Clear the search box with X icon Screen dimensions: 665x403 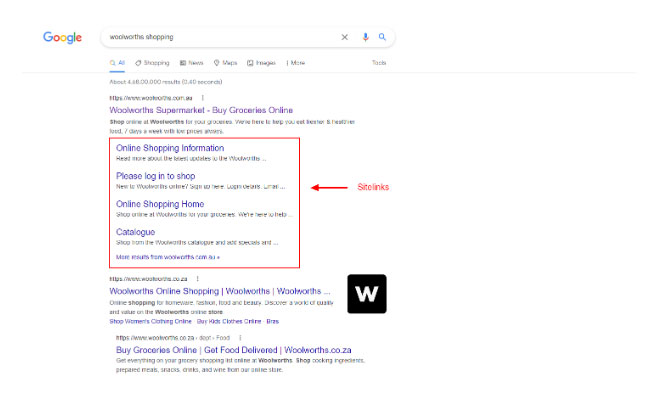pyautogui.click(x=345, y=37)
